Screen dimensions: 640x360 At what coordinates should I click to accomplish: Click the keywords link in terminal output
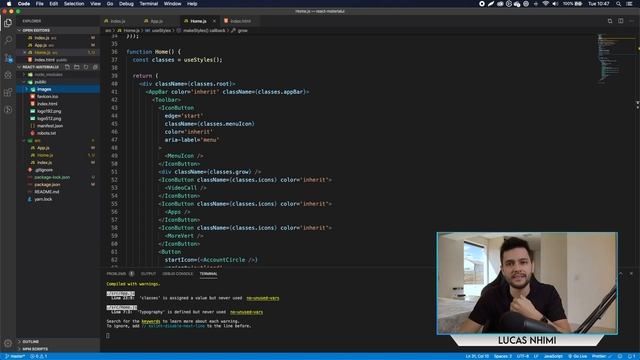(x=151, y=321)
